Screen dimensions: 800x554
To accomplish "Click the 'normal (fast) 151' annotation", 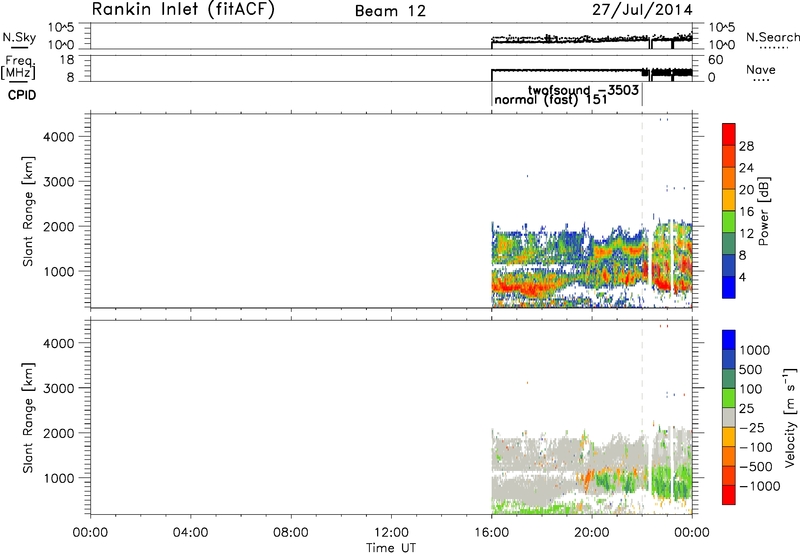I will tap(551, 99).
